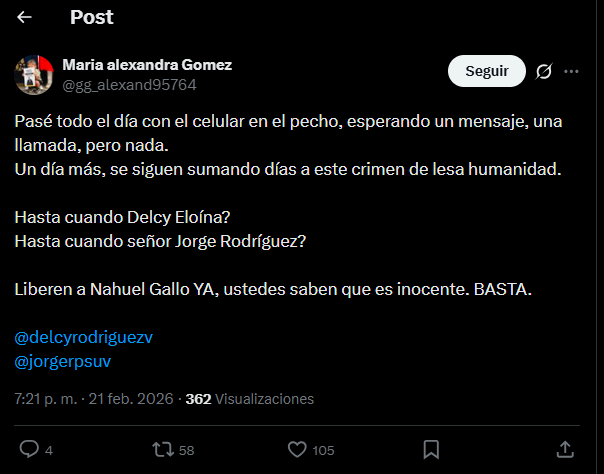Click the share upload icon

coord(565,449)
